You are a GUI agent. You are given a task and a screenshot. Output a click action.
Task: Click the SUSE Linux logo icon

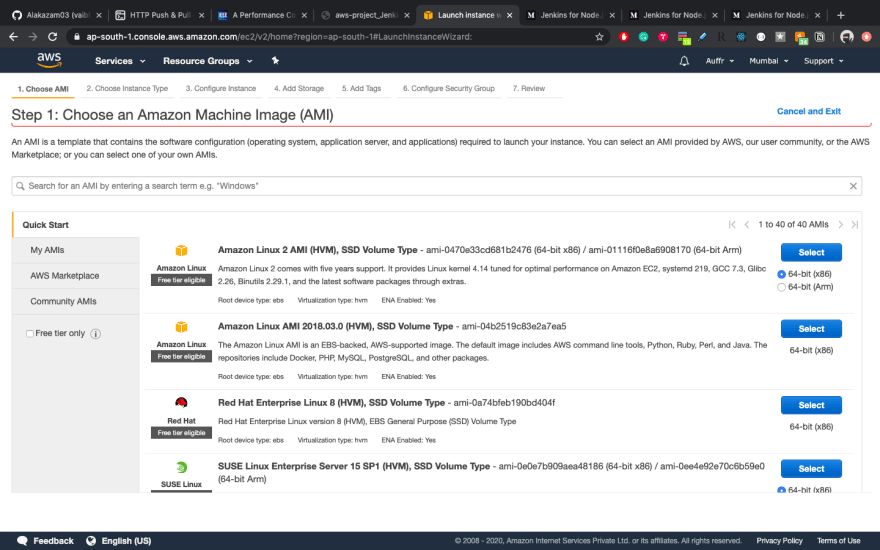181,467
